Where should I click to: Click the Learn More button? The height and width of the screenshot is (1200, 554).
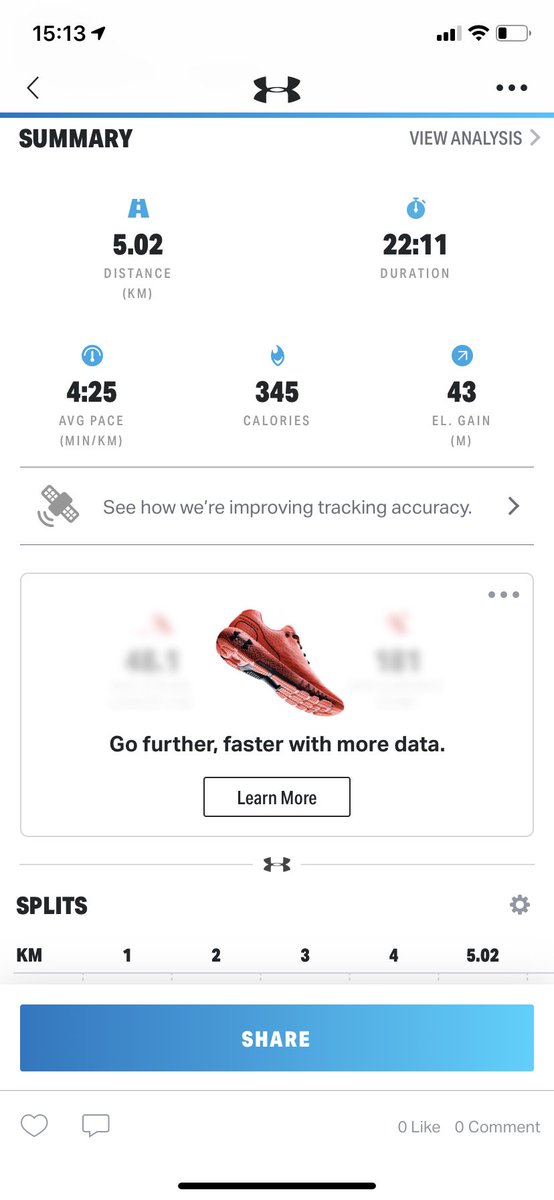click(277, 797)
